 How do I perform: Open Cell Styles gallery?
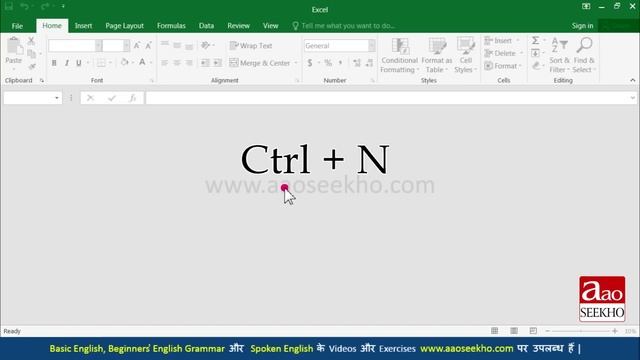coord(465,56)
